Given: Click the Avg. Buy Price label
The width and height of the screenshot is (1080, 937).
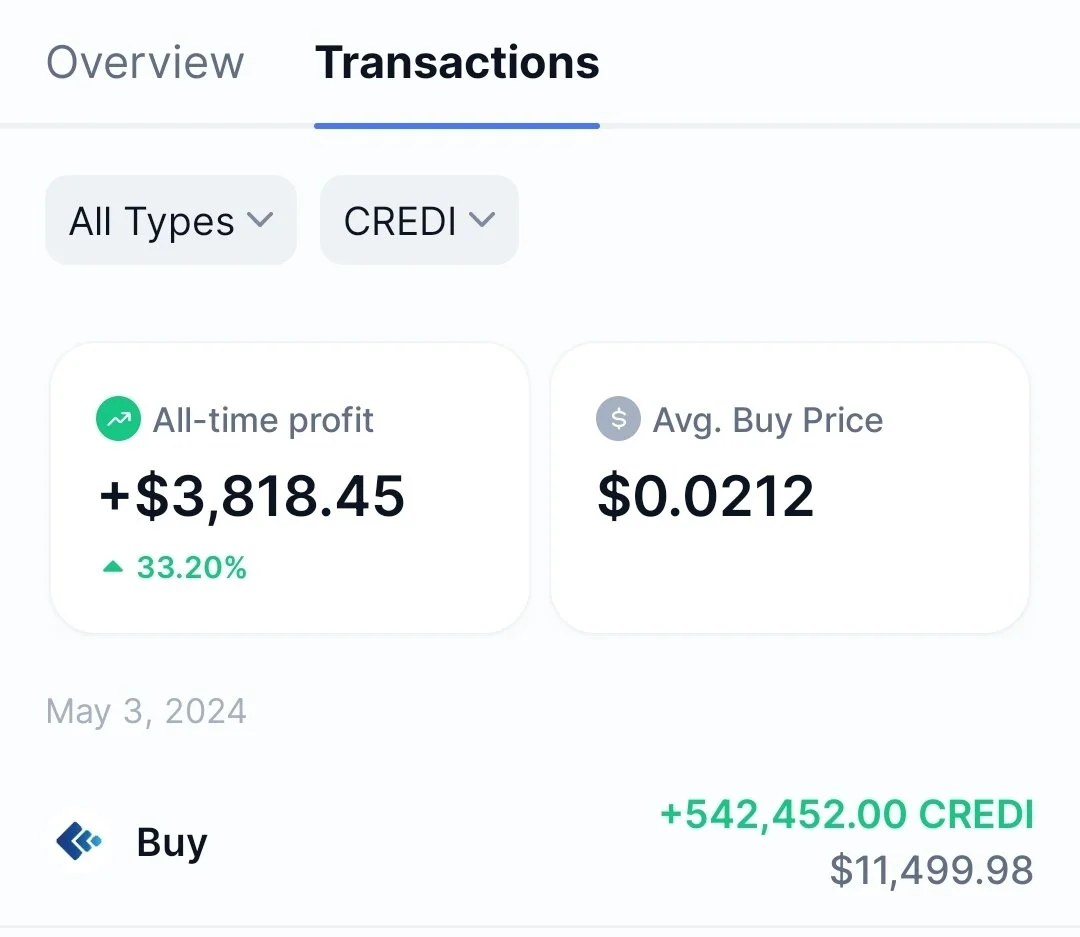Looking at the screenshot, I should [x=768, y=420].
